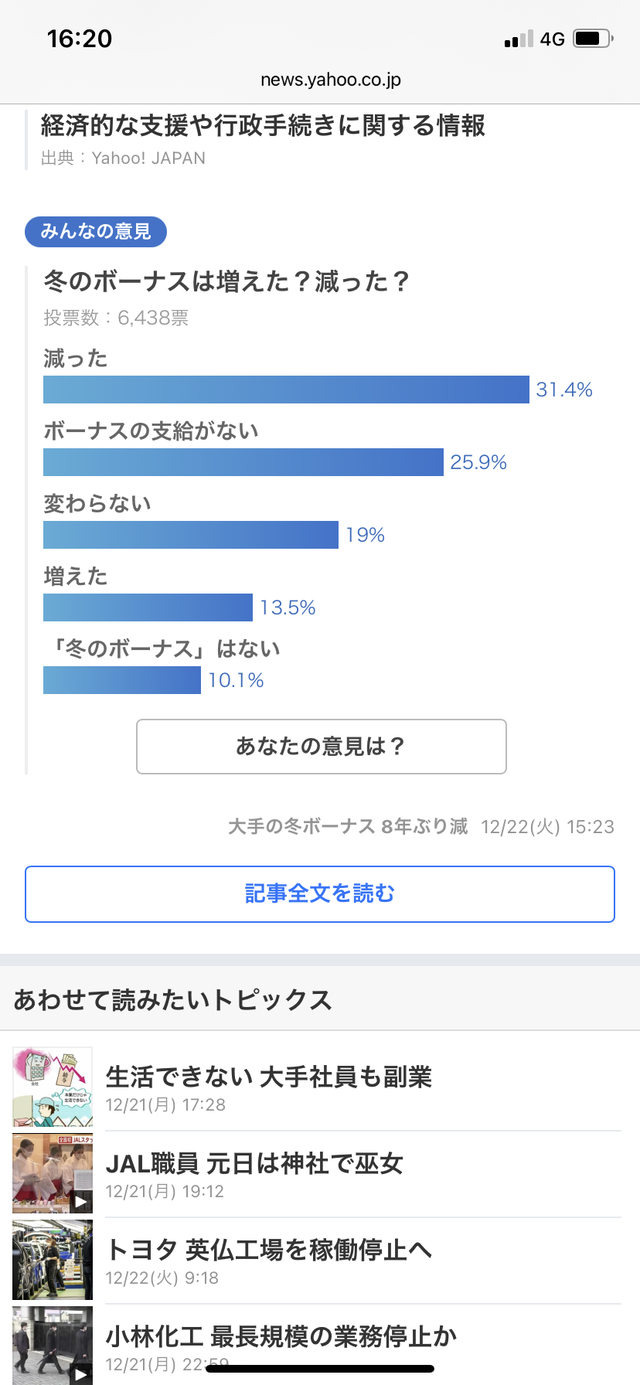Open the news.yahoo.co.jp address bar
Image resolution: width=640 pixels, height=1385 pixels.
(330, 80)
